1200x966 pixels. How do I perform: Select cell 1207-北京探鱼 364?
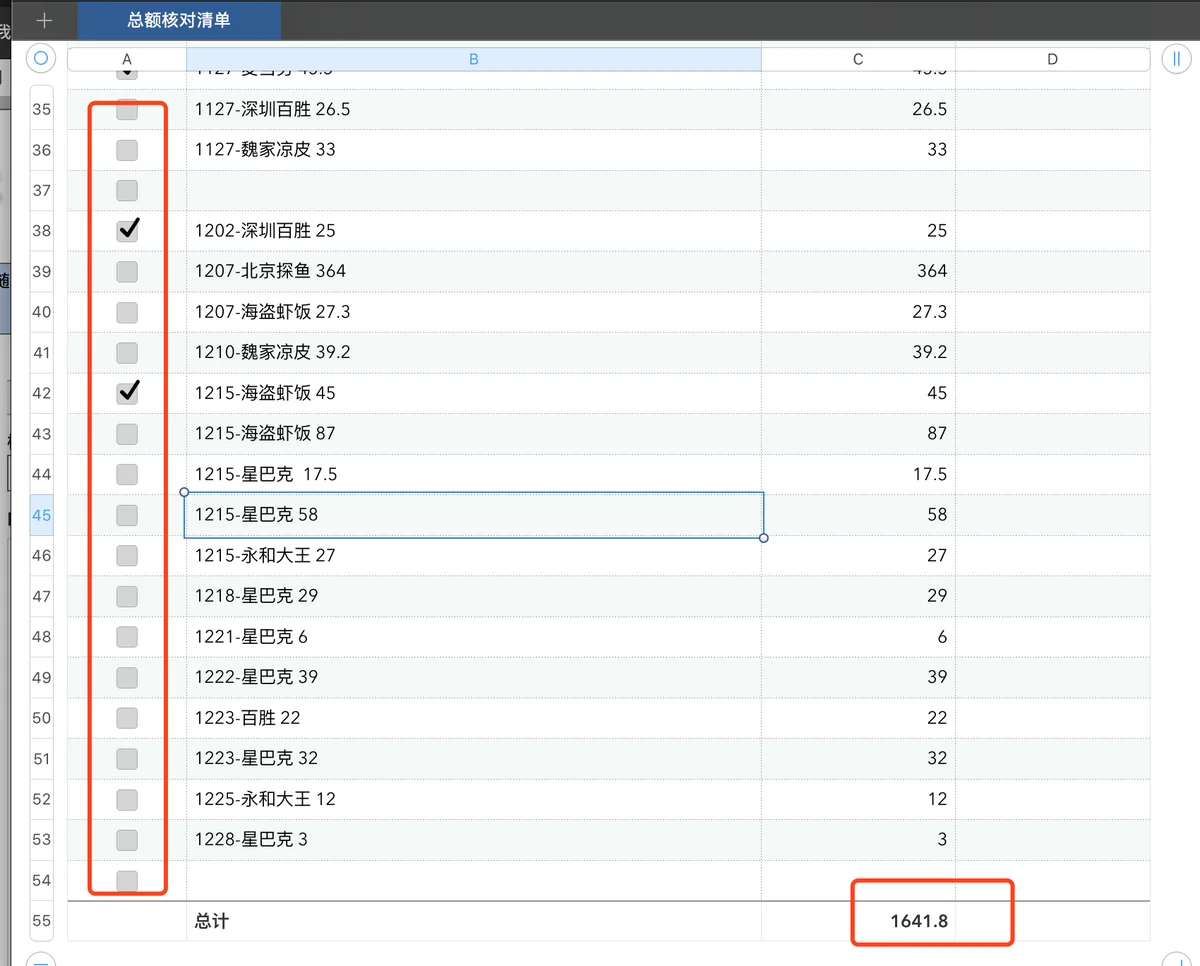click(x=474, y=271)
